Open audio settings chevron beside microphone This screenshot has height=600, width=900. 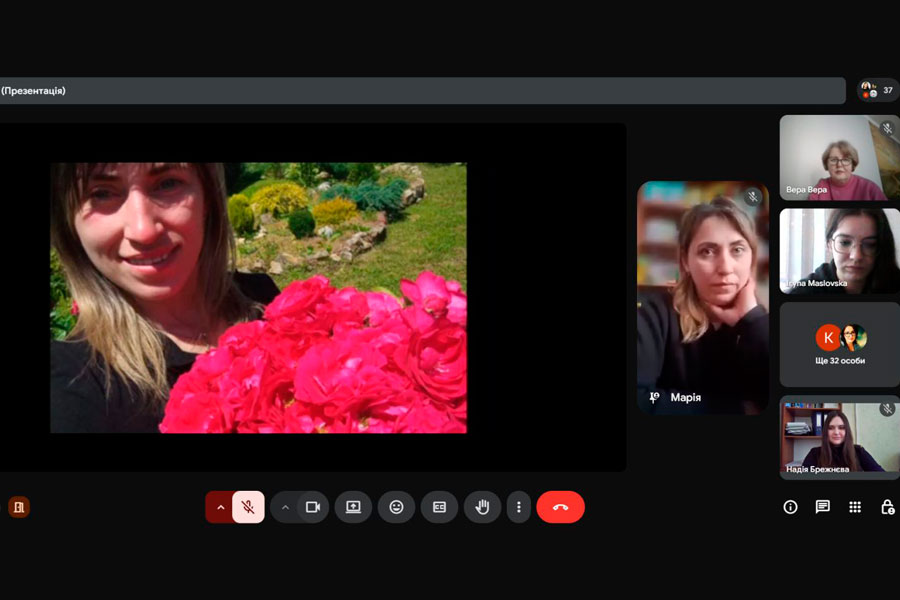[220, 507]
